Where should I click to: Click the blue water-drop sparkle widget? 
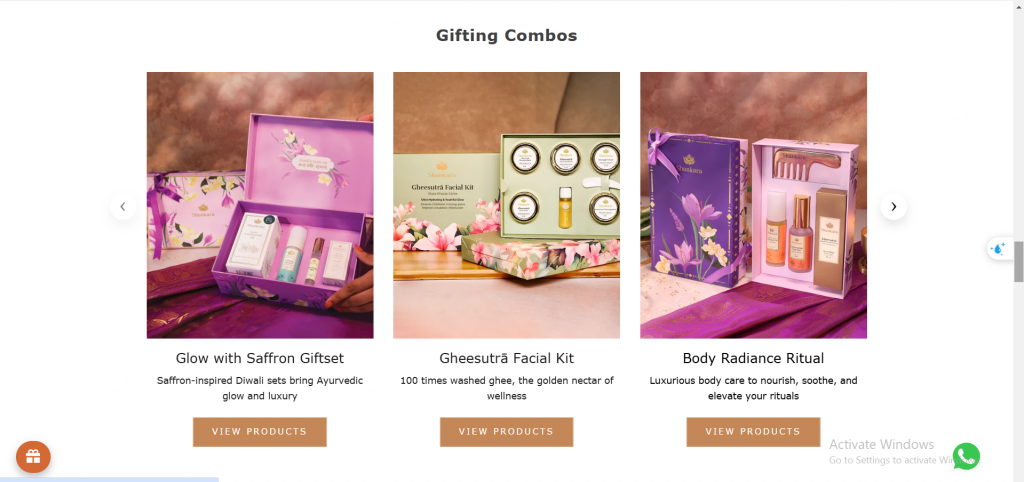(999, 248)
